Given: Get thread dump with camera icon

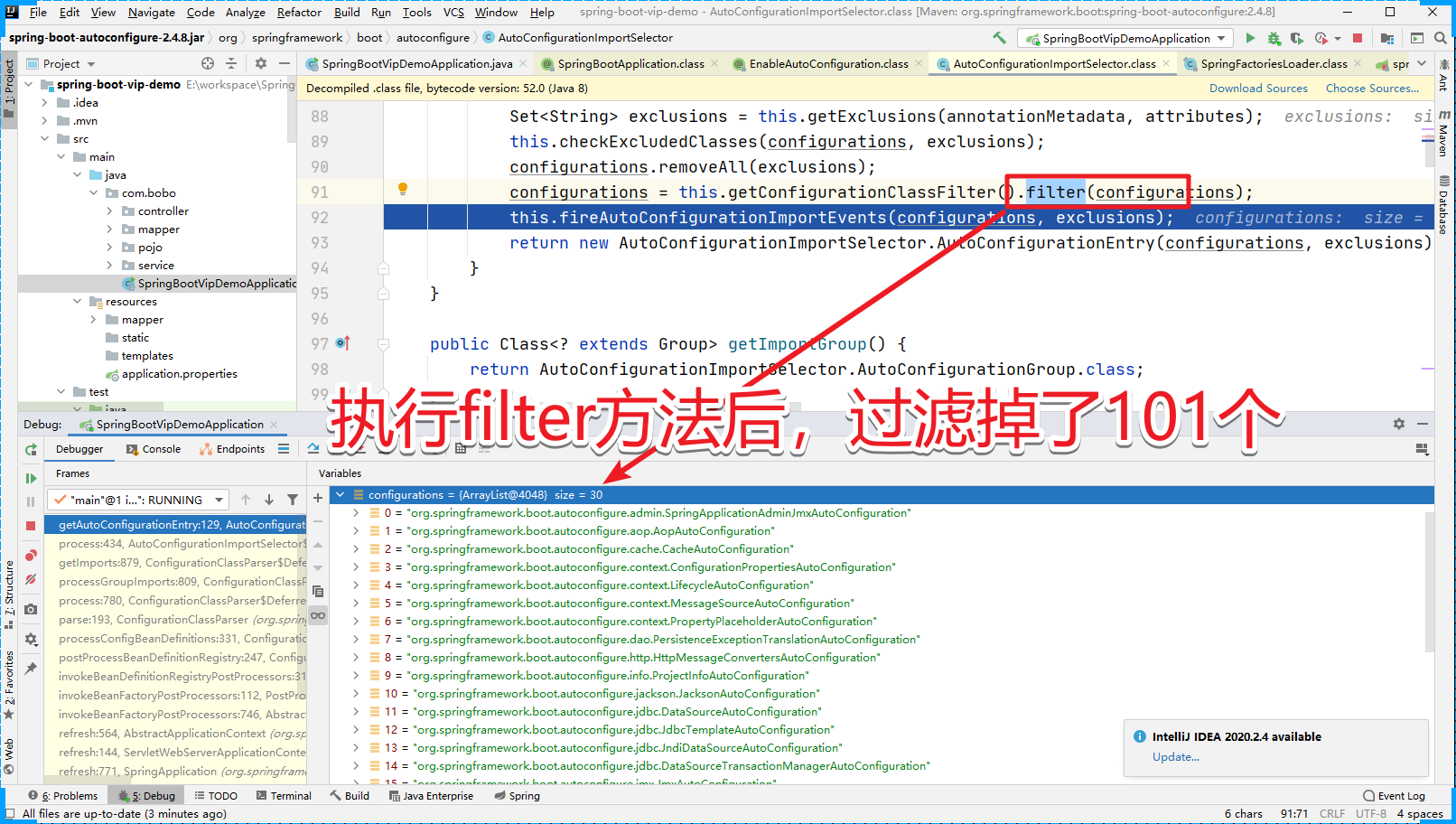Looking at the screenshot, I should tap(31, 609).
